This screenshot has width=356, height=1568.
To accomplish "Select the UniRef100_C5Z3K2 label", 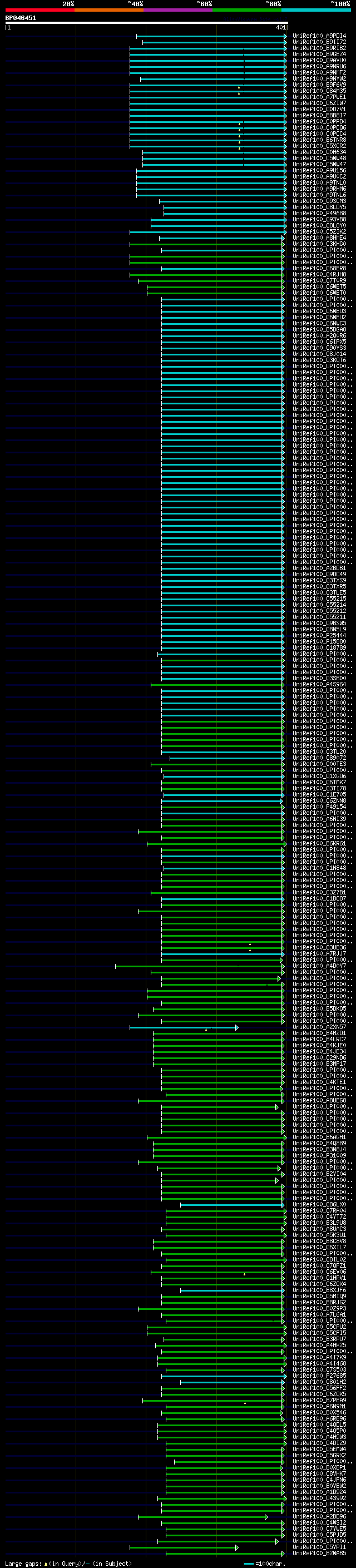I will click(319, 232).
